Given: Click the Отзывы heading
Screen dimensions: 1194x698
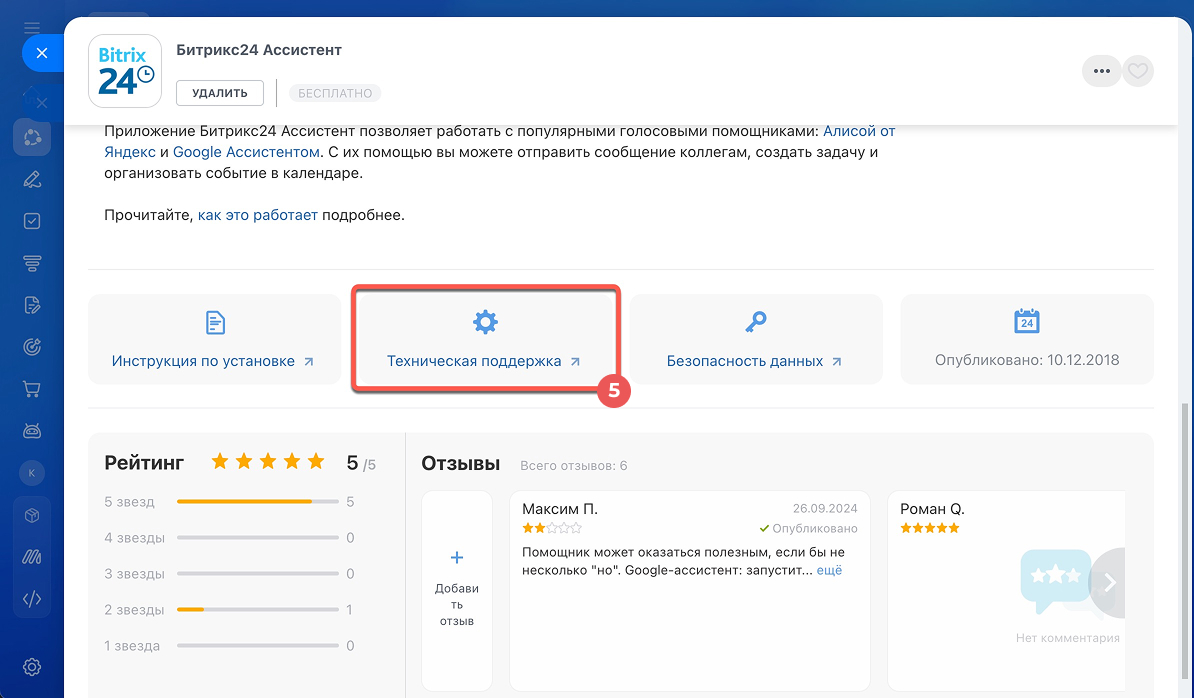Looking at the screenshot, I should pyautogui.click(x=461, y=463).
